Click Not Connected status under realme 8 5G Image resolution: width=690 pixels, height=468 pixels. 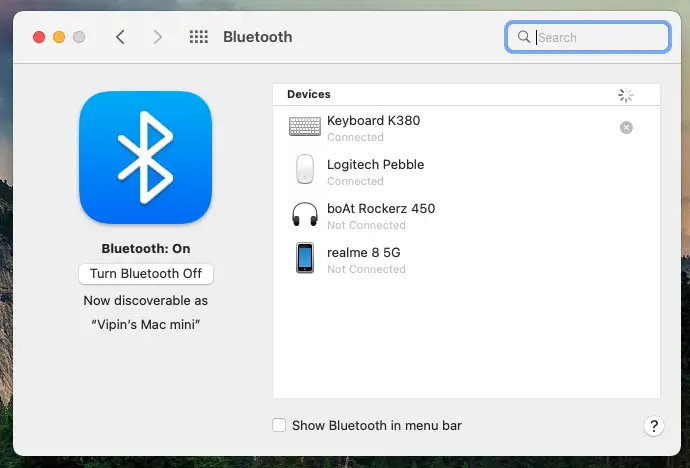pos(367,269)
